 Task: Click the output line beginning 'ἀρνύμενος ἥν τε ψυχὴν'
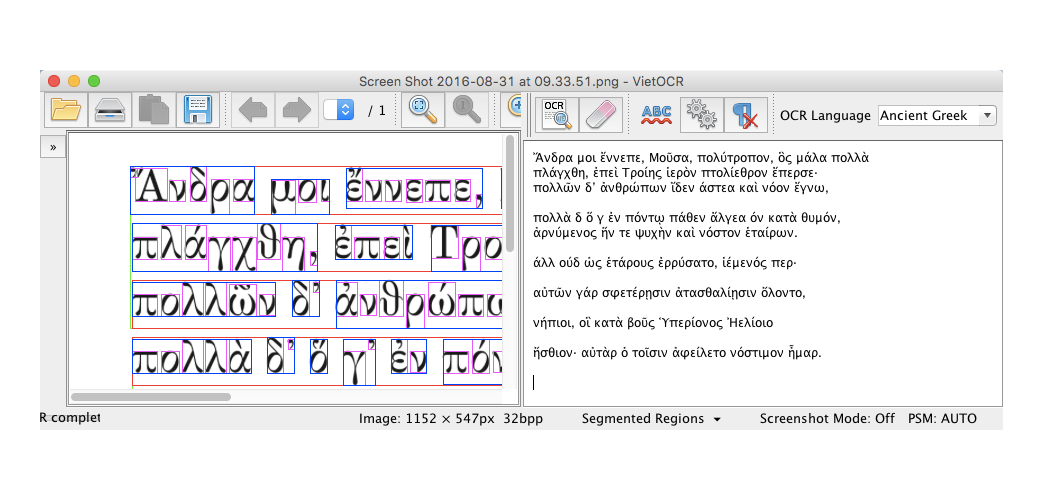(x=665, y=233)
